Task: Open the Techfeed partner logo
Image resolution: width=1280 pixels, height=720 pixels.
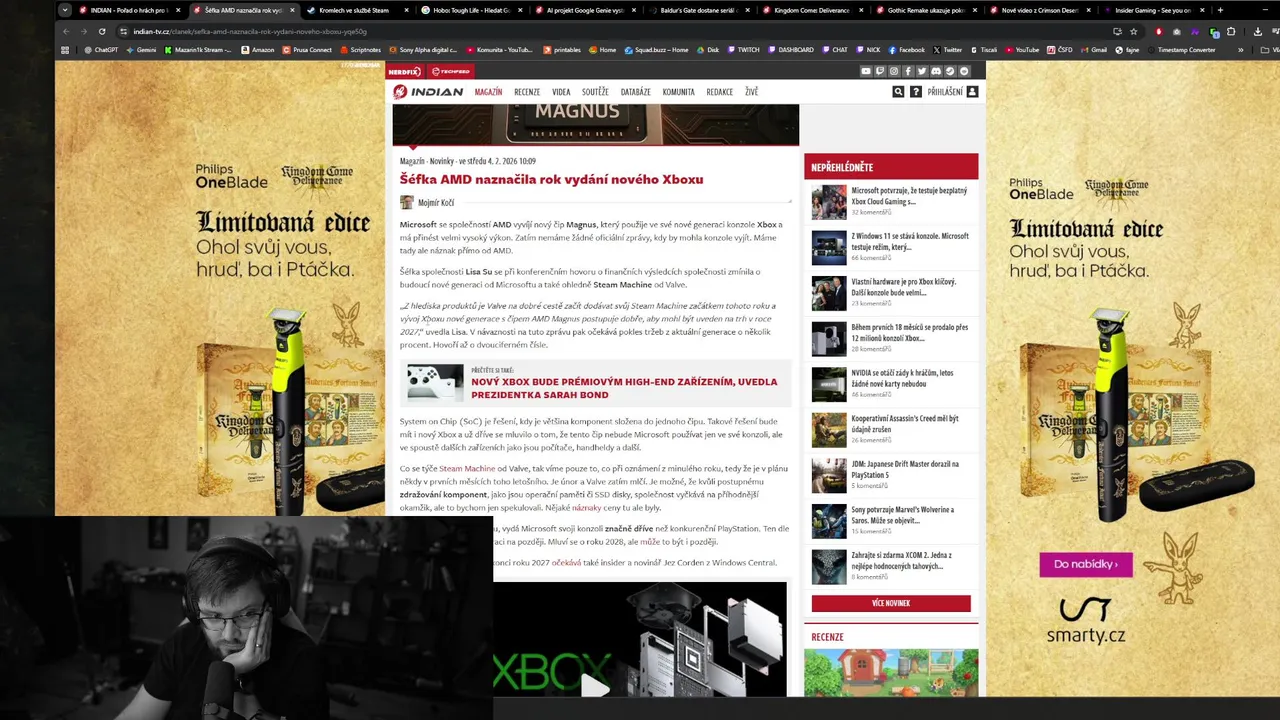Action: coord(450,71)
